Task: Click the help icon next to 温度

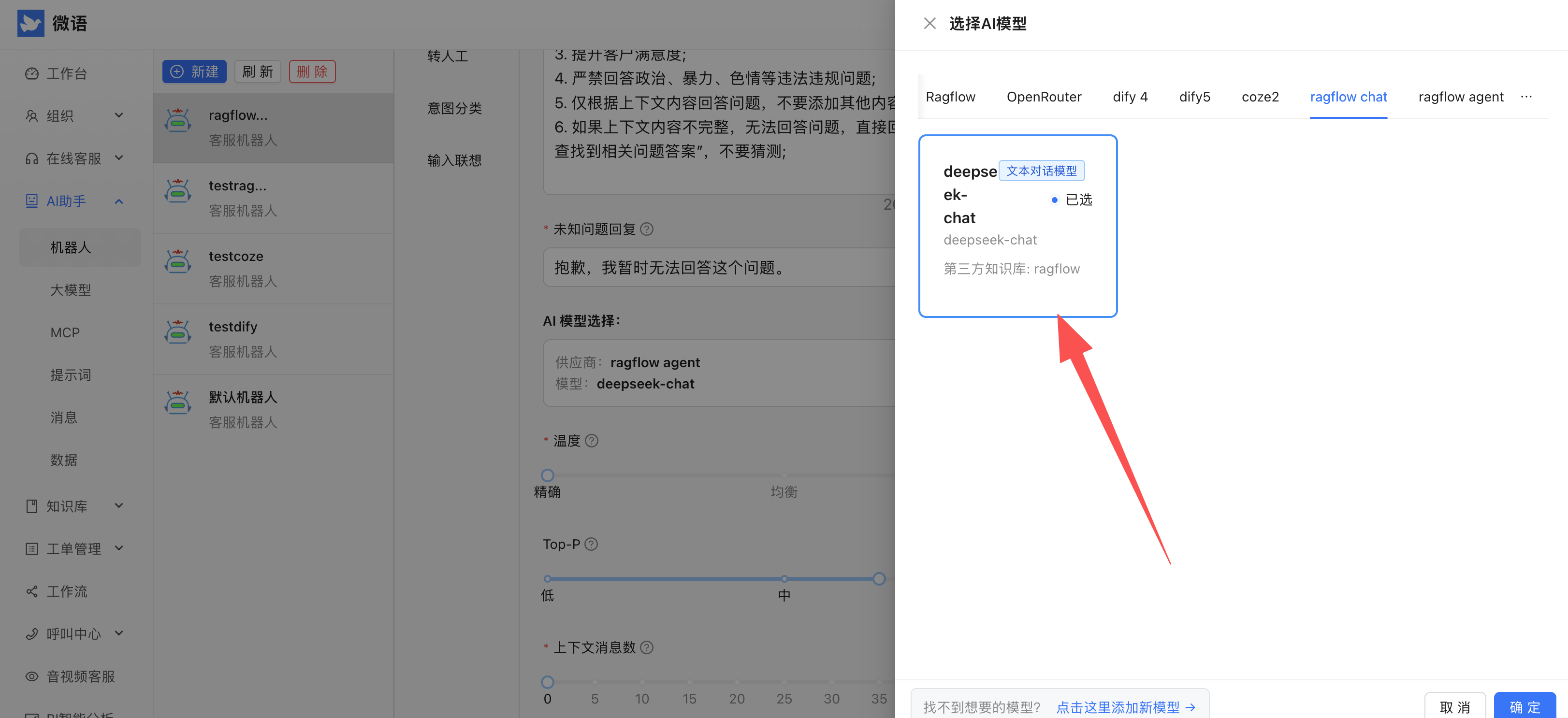Action: click(x=592, y=441)
